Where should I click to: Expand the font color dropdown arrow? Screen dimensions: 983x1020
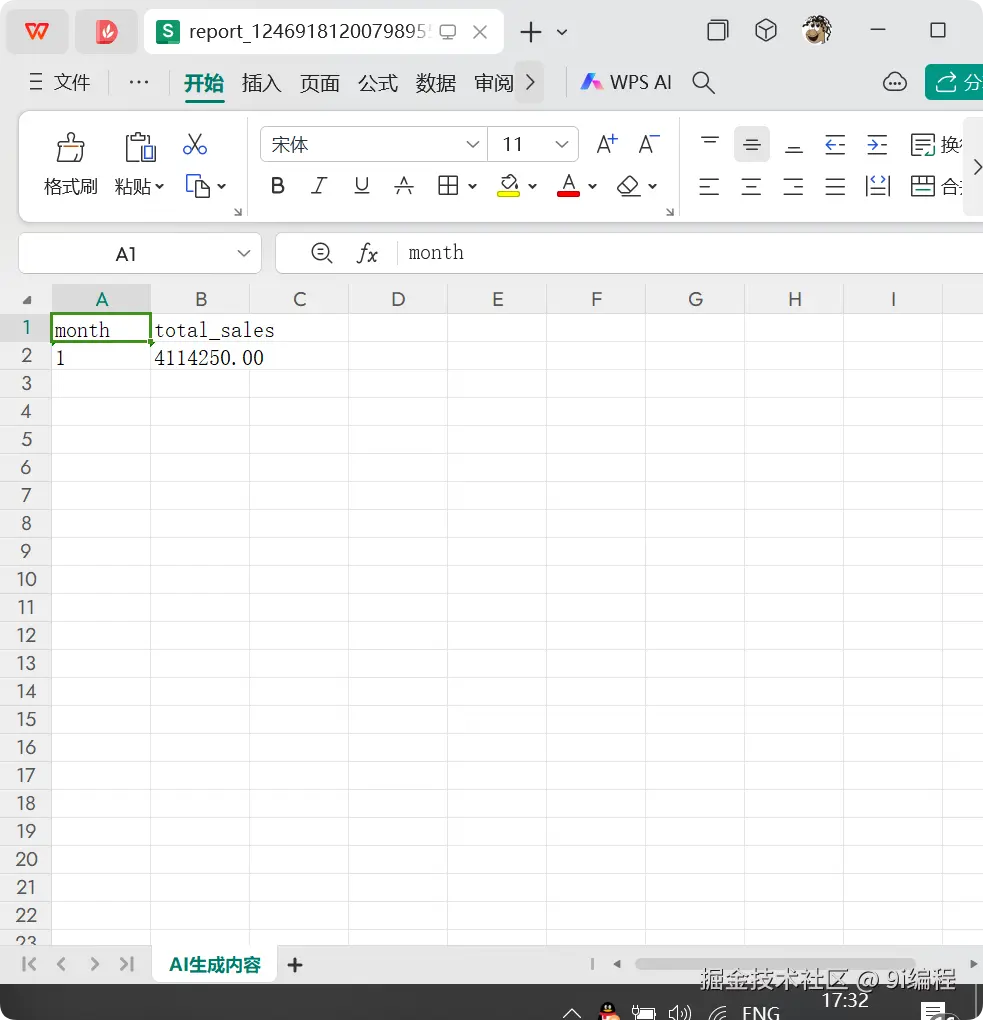[592, 187]
